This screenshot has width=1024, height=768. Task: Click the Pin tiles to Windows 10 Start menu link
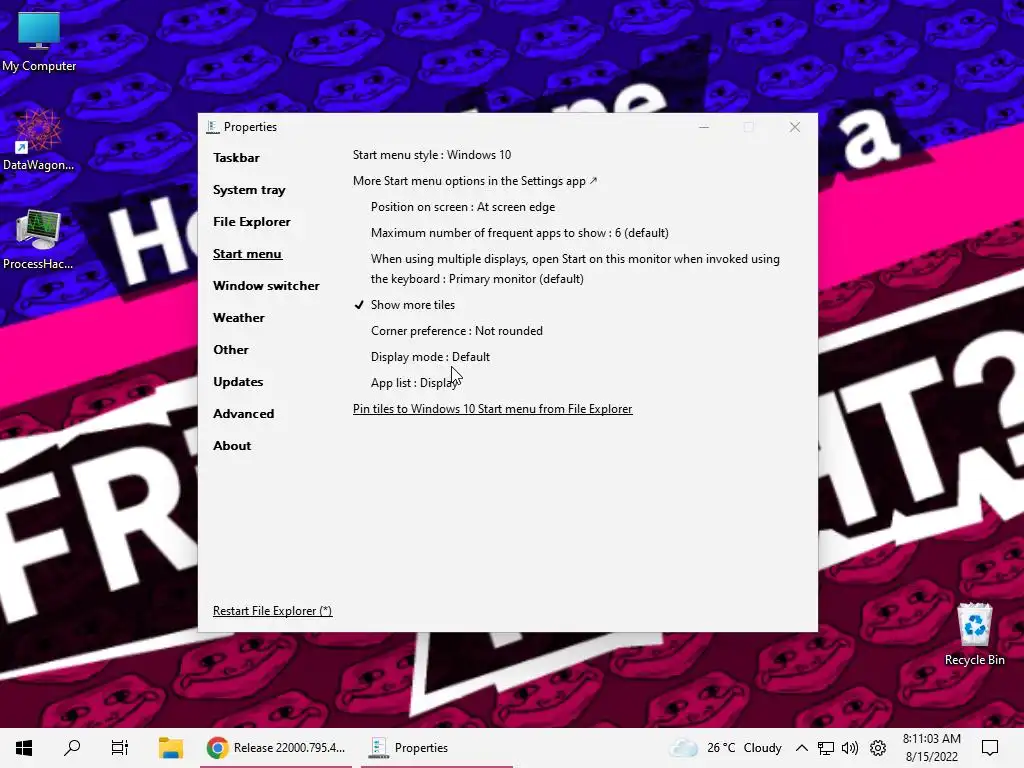pyautogui.click(x=492, y=409)
